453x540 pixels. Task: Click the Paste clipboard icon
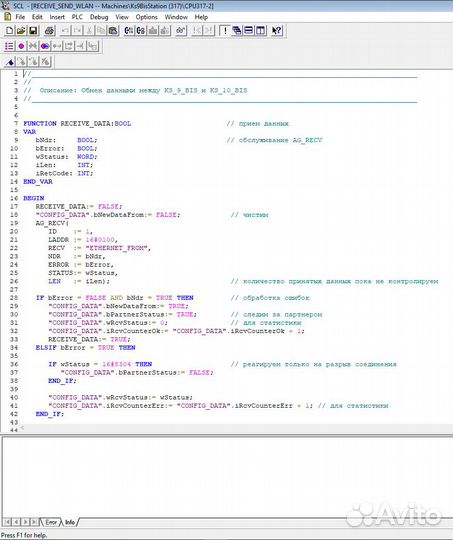[113, 31]
